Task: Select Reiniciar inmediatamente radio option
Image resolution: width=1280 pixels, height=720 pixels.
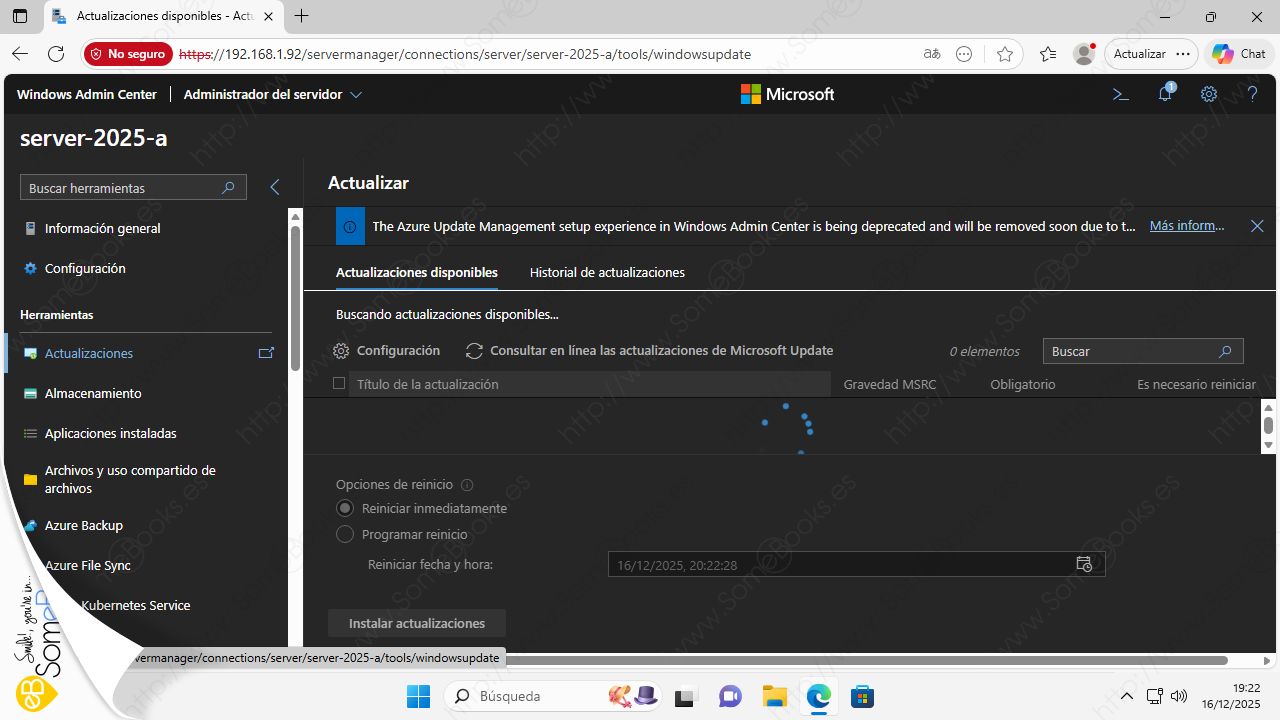Action: coord(345,508)
